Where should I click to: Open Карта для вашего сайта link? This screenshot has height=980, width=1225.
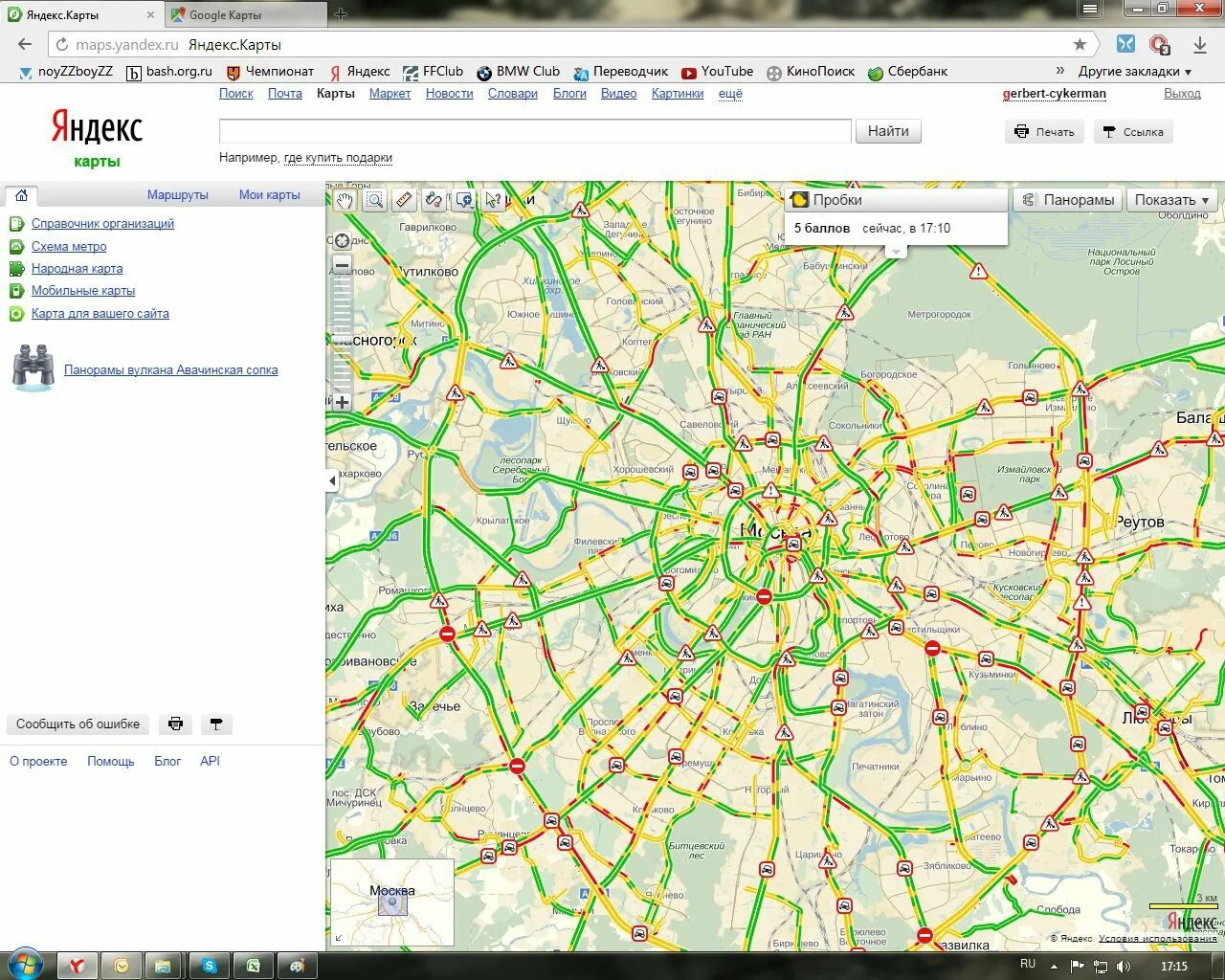point(100,314)
